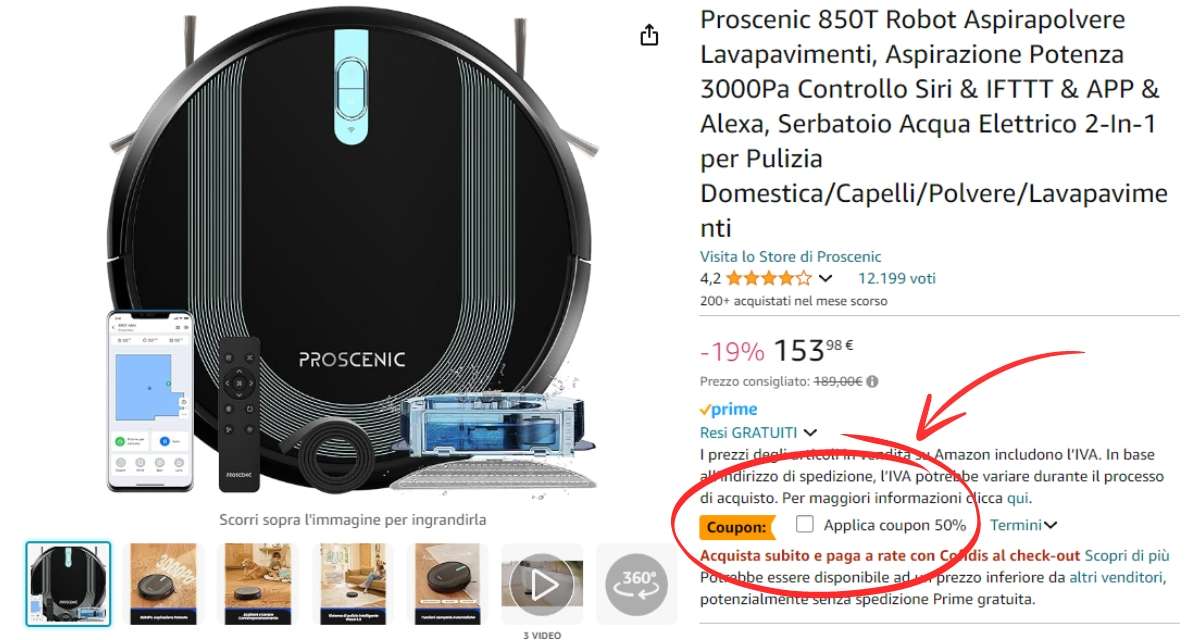Click the Prime logo
This screenshot has height=640, width=1200.
(x=728, y=409)
